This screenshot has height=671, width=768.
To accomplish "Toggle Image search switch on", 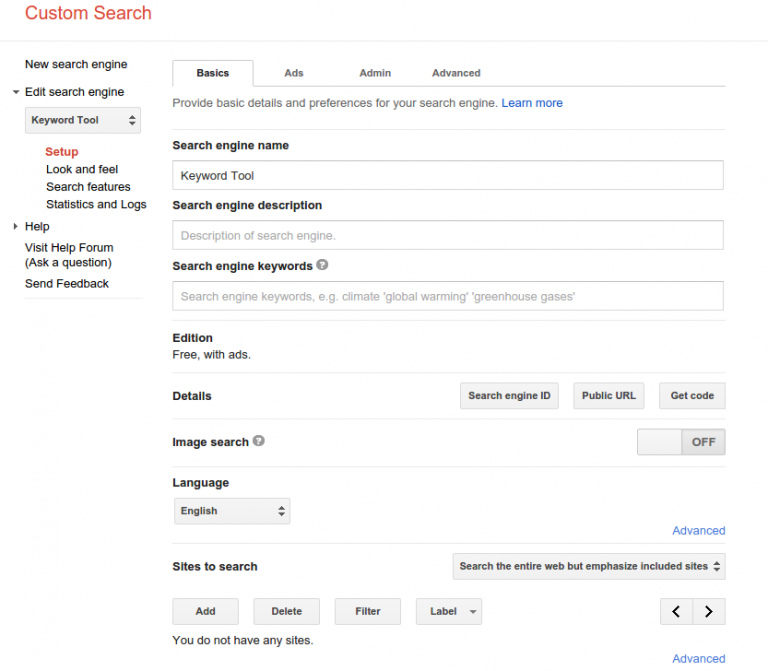I will (x=681, y=442).
